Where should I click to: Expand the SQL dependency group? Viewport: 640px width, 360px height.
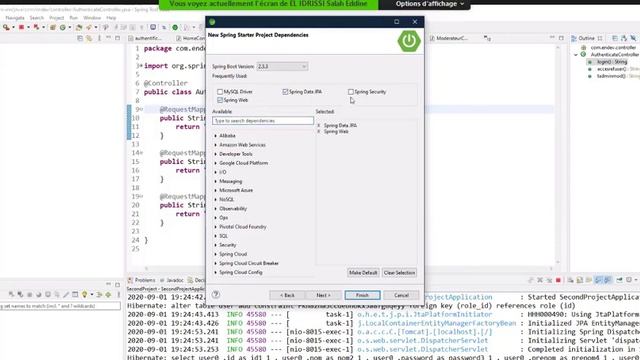pos(216,236)
